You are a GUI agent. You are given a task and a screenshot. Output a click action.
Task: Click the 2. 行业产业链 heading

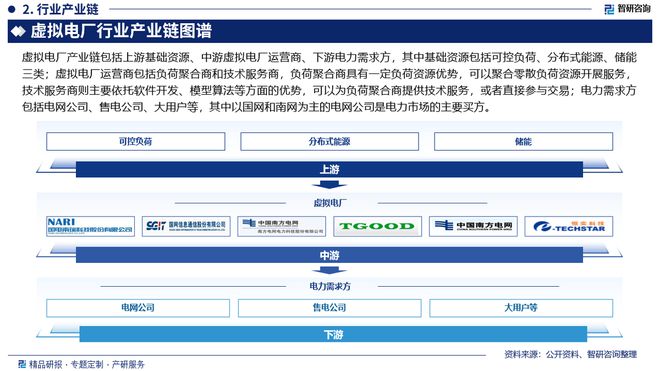[60, 9]
